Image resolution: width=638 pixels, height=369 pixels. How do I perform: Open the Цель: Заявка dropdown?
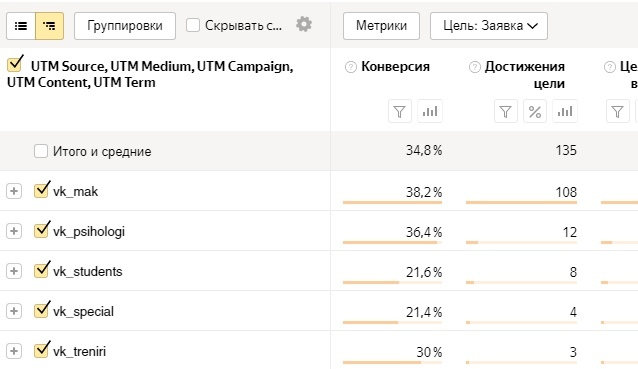pyautogui.click(x=489, y=26)
